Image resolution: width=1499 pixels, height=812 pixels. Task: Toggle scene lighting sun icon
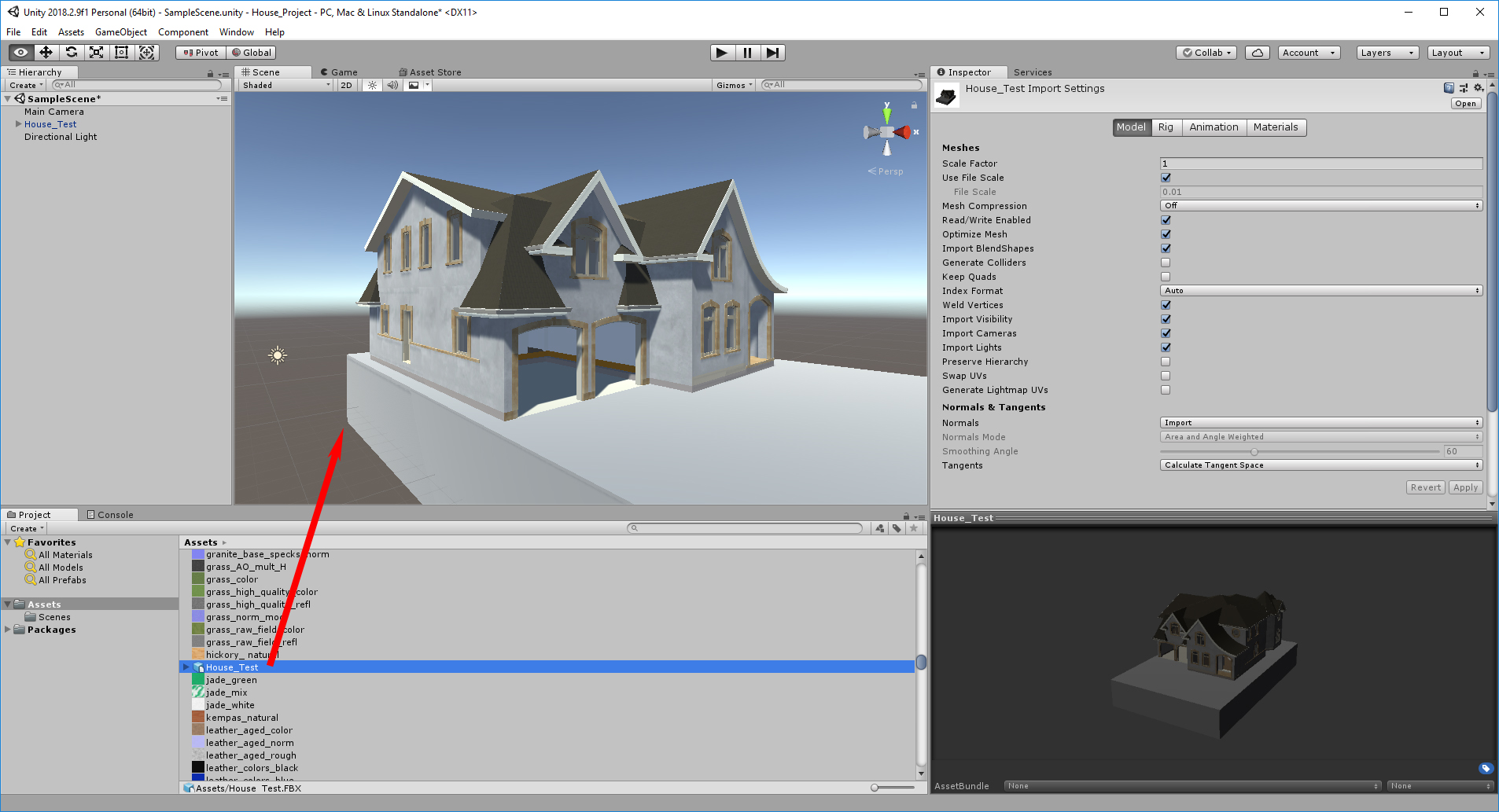click(x=373, y=85)
